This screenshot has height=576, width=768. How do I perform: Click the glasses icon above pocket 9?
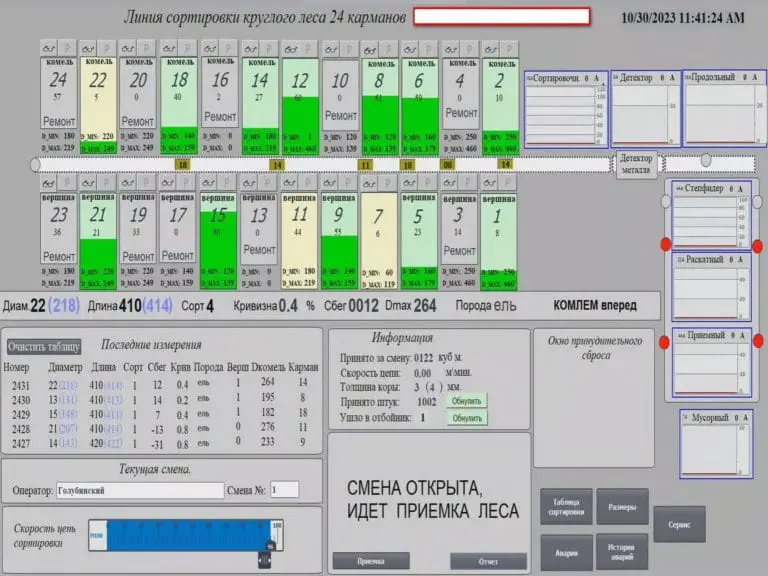click(x=330, y=183)
